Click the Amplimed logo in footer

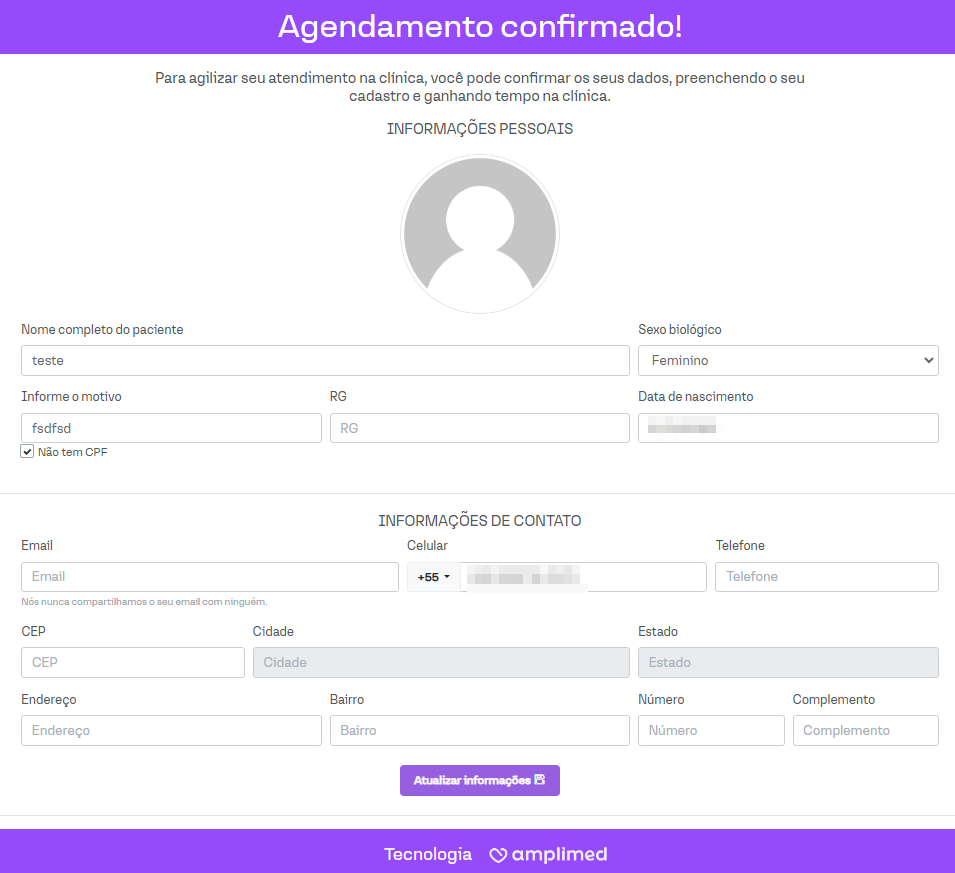(x=548, y=854)
